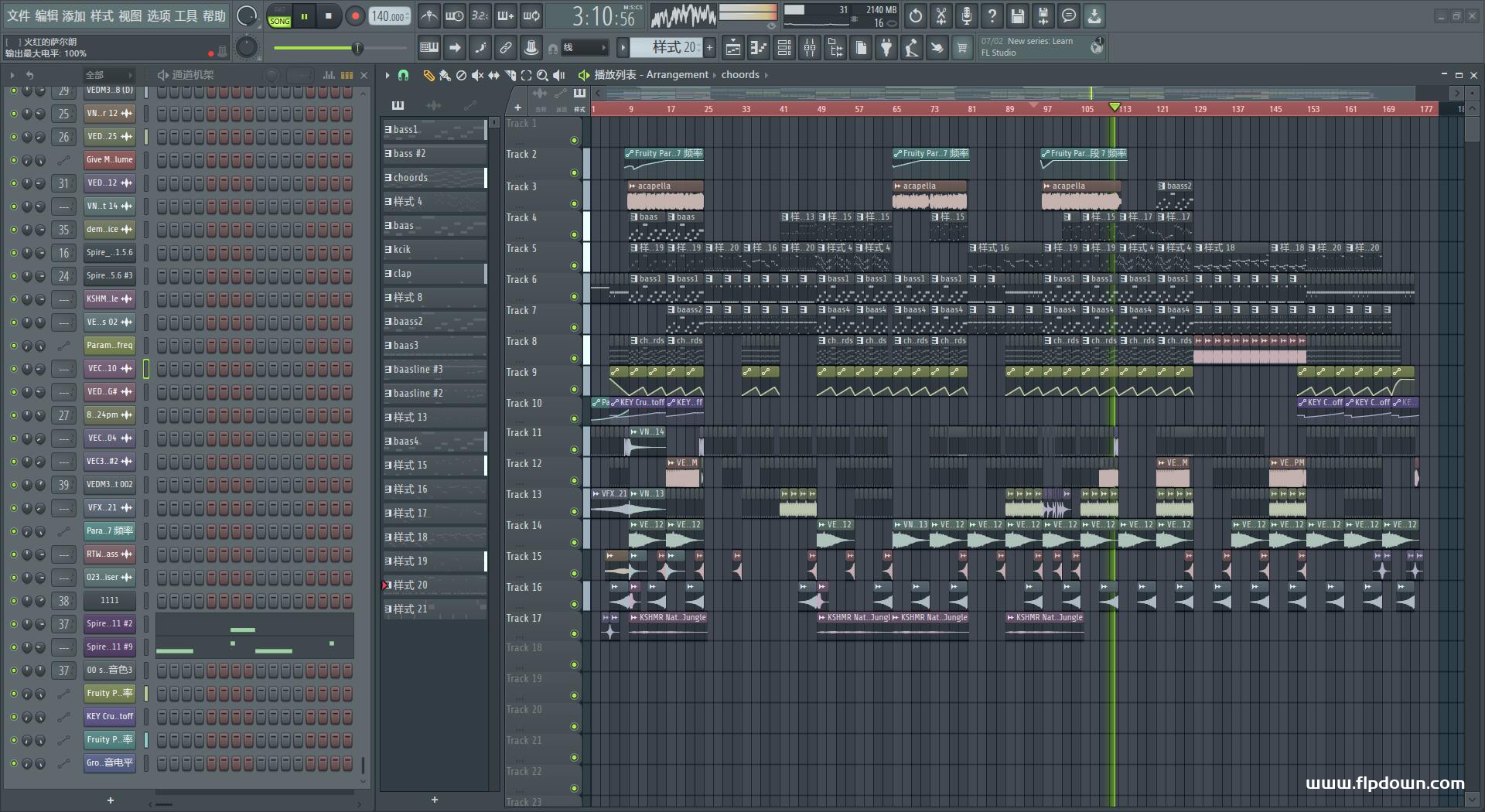Mute Track 10 with its green light
The width and height of the screenshot is (1485, 812).
pos(574,418)
